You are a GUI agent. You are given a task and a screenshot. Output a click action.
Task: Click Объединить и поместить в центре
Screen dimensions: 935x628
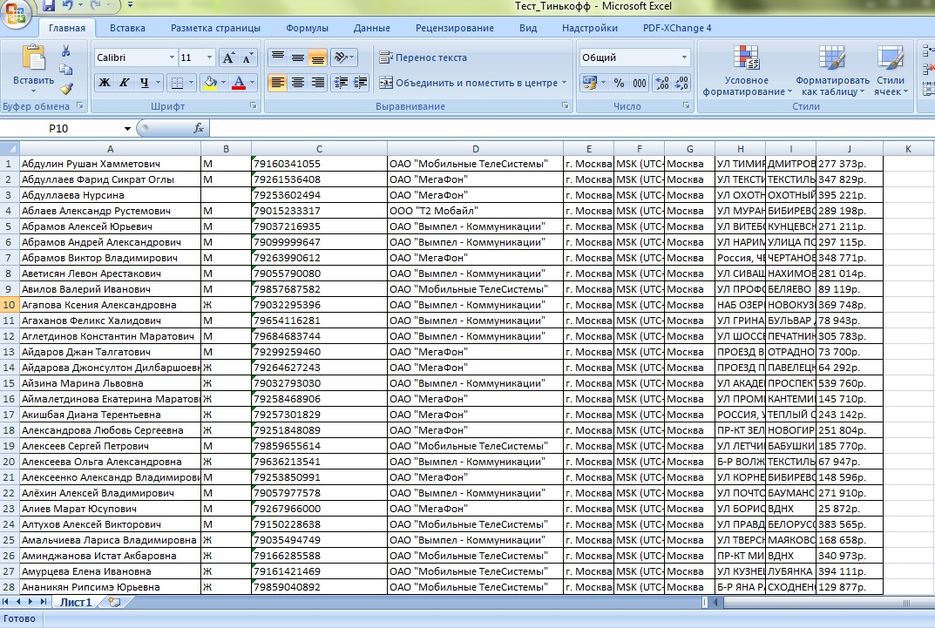(x=469, y=82)
